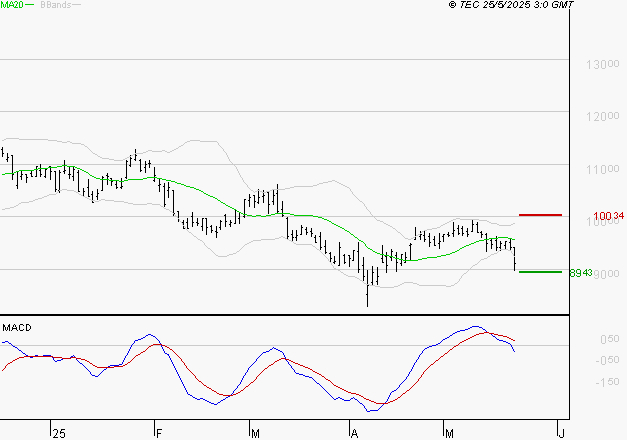Select the '25' year marker on time axis
This screenshot has height=440, width=627.
click(59, 432)
